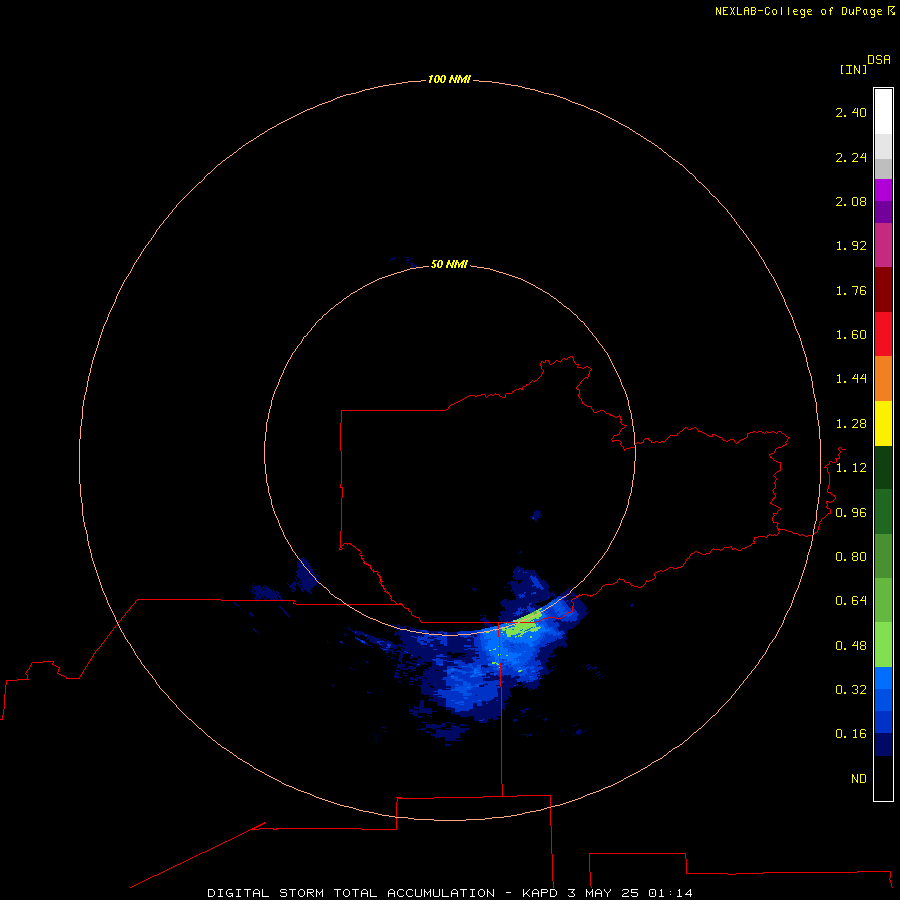Click the 0.96 legend value
This screenshot has height=900, width=900.
pos(851,513)
